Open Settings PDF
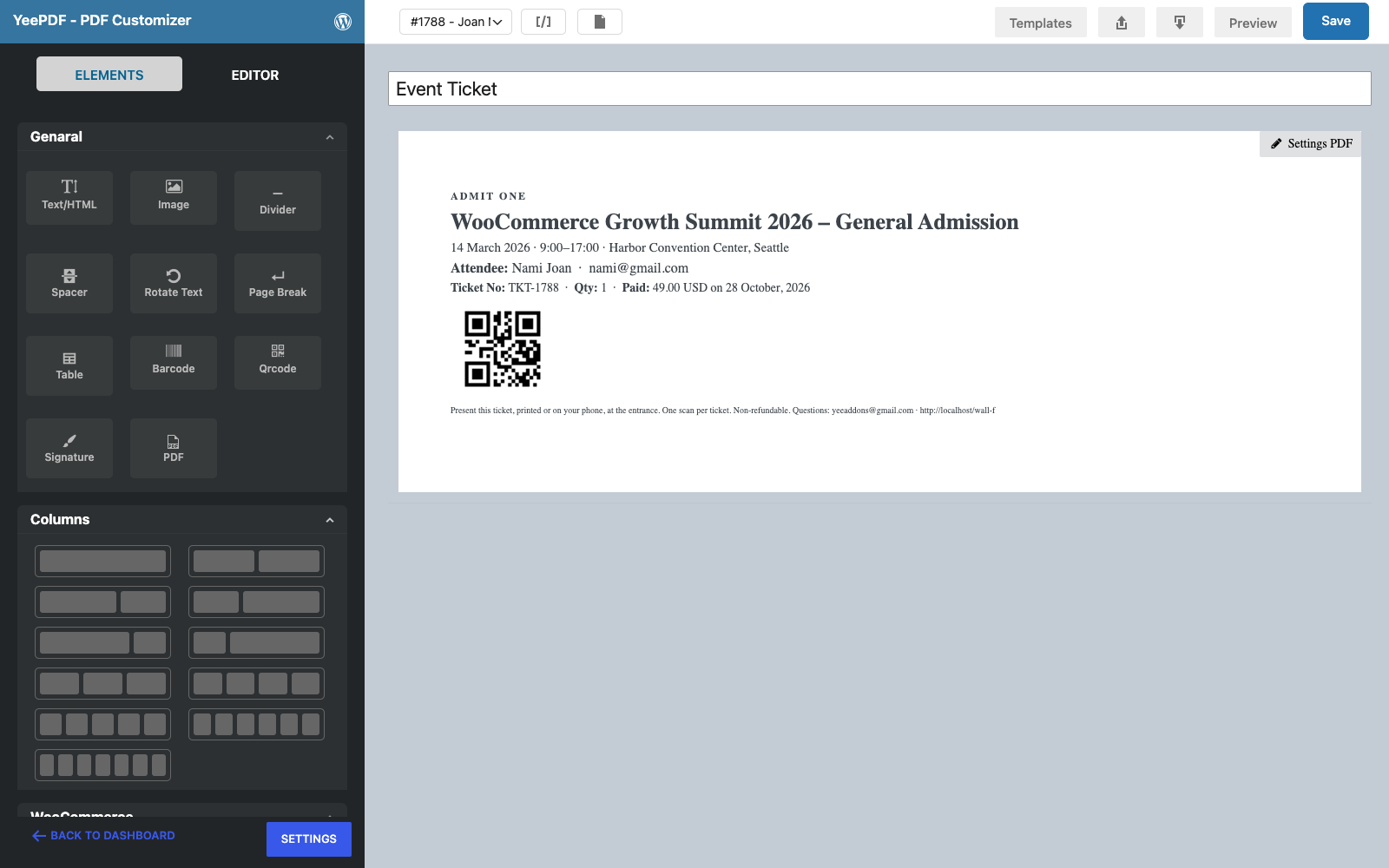1389x868 pixels. [1311, 143]
